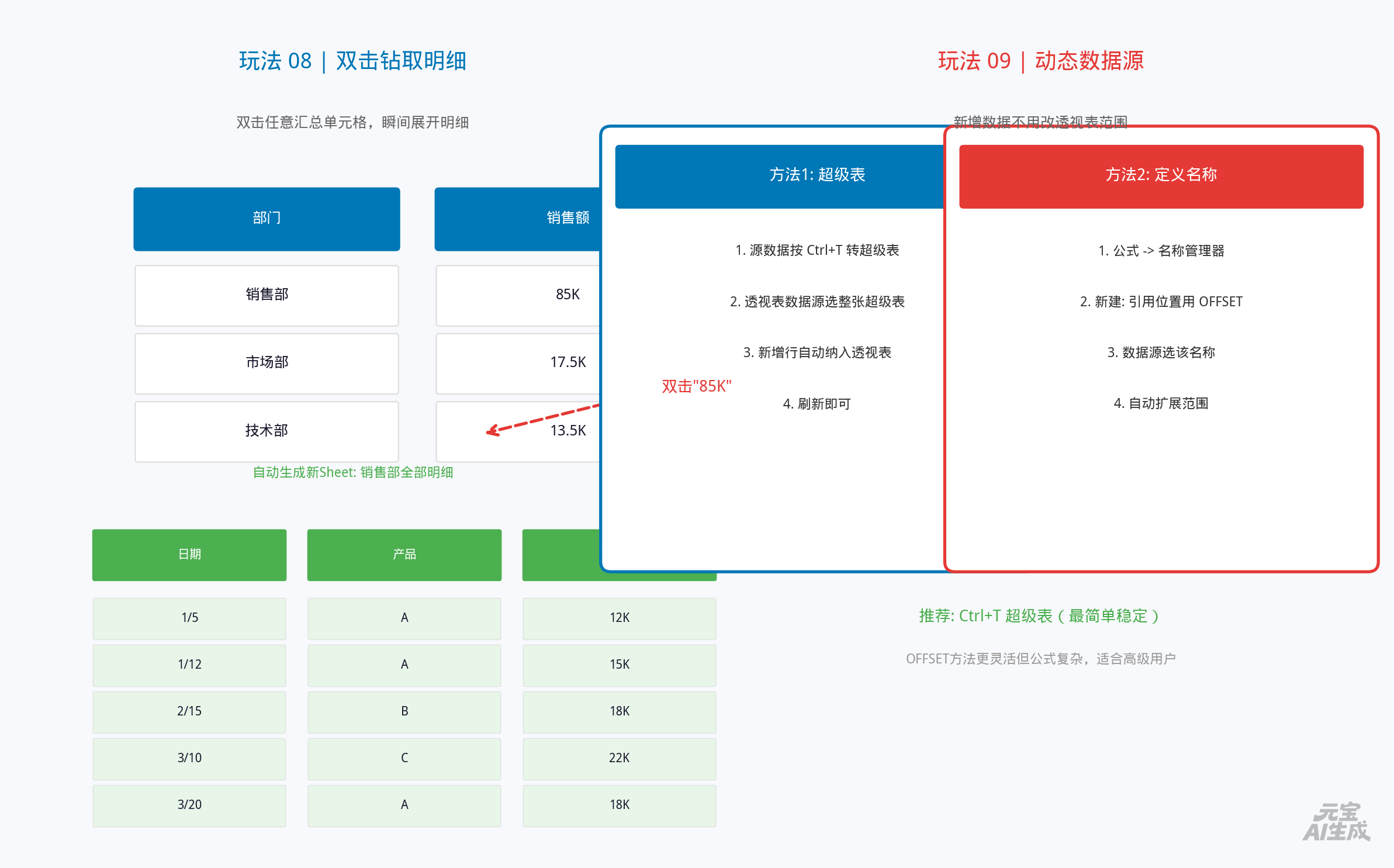
Task: Click the 部门 header cell
Action: tap(267, 219)
